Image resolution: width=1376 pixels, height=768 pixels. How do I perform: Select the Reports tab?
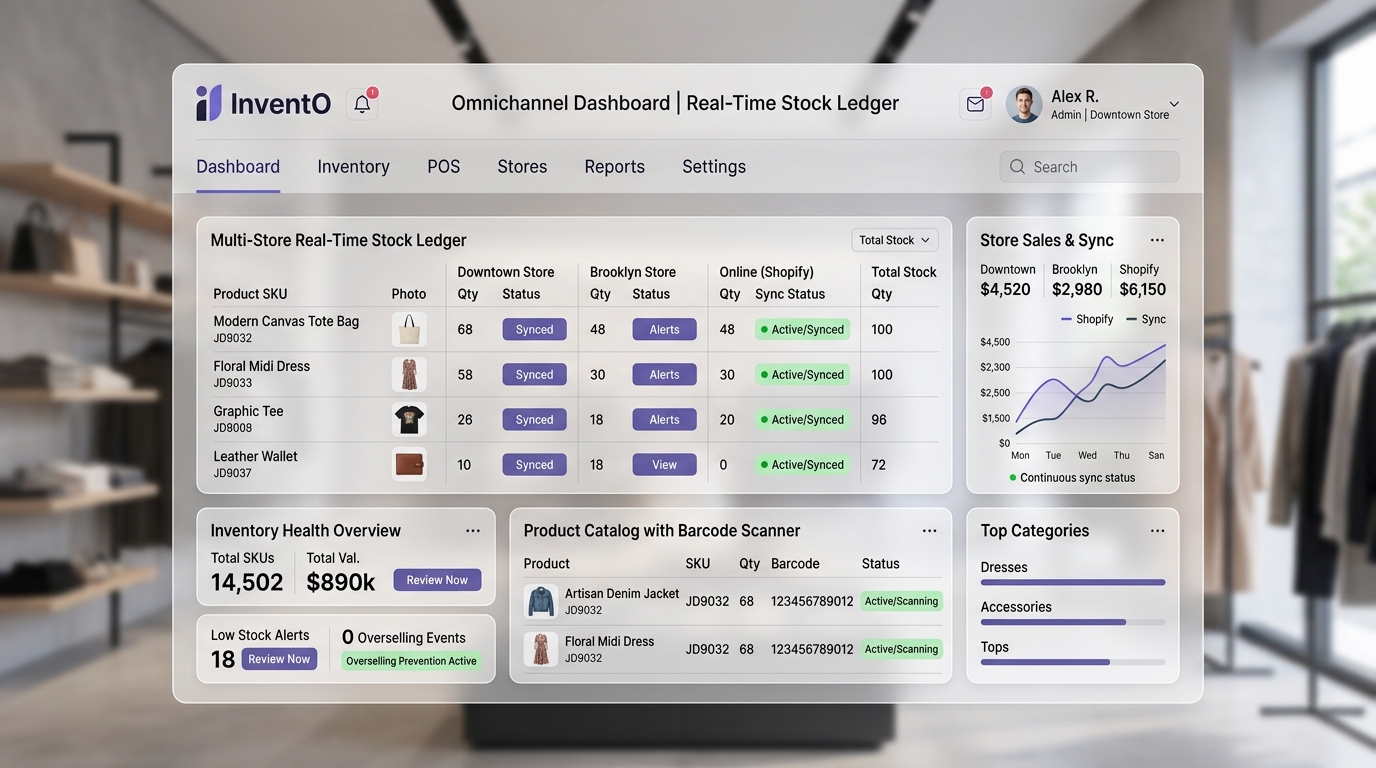coord(614,167)
